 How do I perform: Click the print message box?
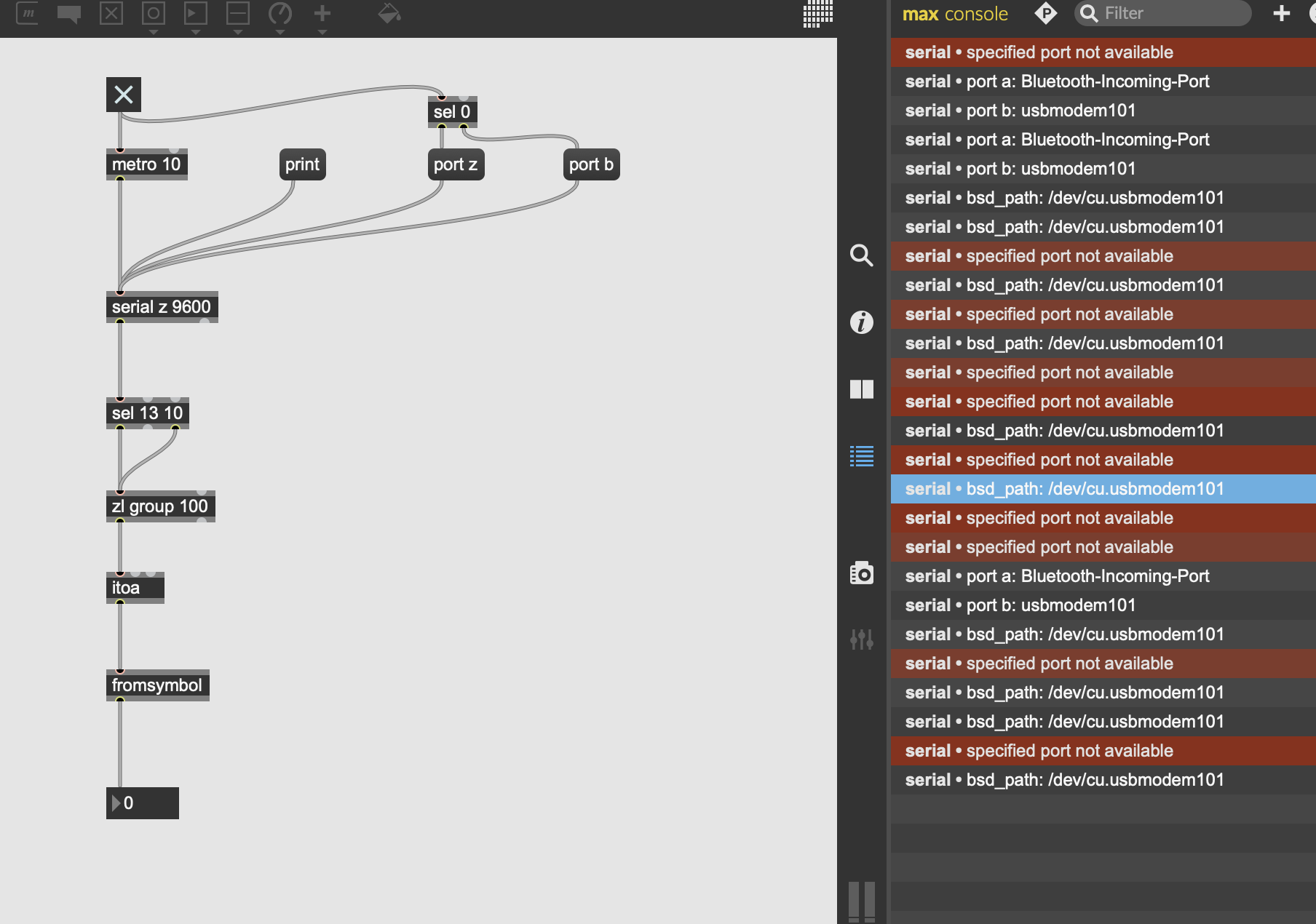point(302,164)
